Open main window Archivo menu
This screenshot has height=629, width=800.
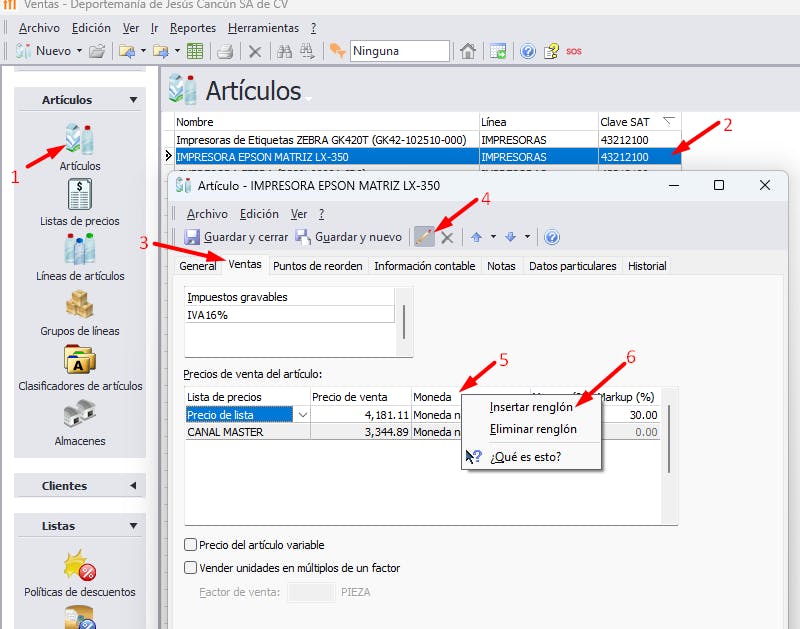tap(39, 28)
